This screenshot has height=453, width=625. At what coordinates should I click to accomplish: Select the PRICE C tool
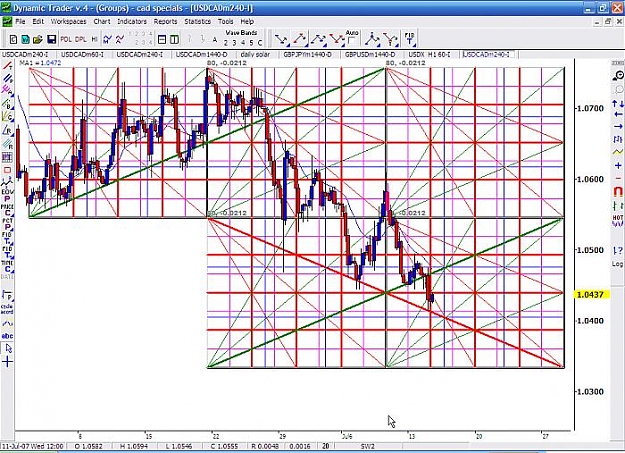pos(7,210)
